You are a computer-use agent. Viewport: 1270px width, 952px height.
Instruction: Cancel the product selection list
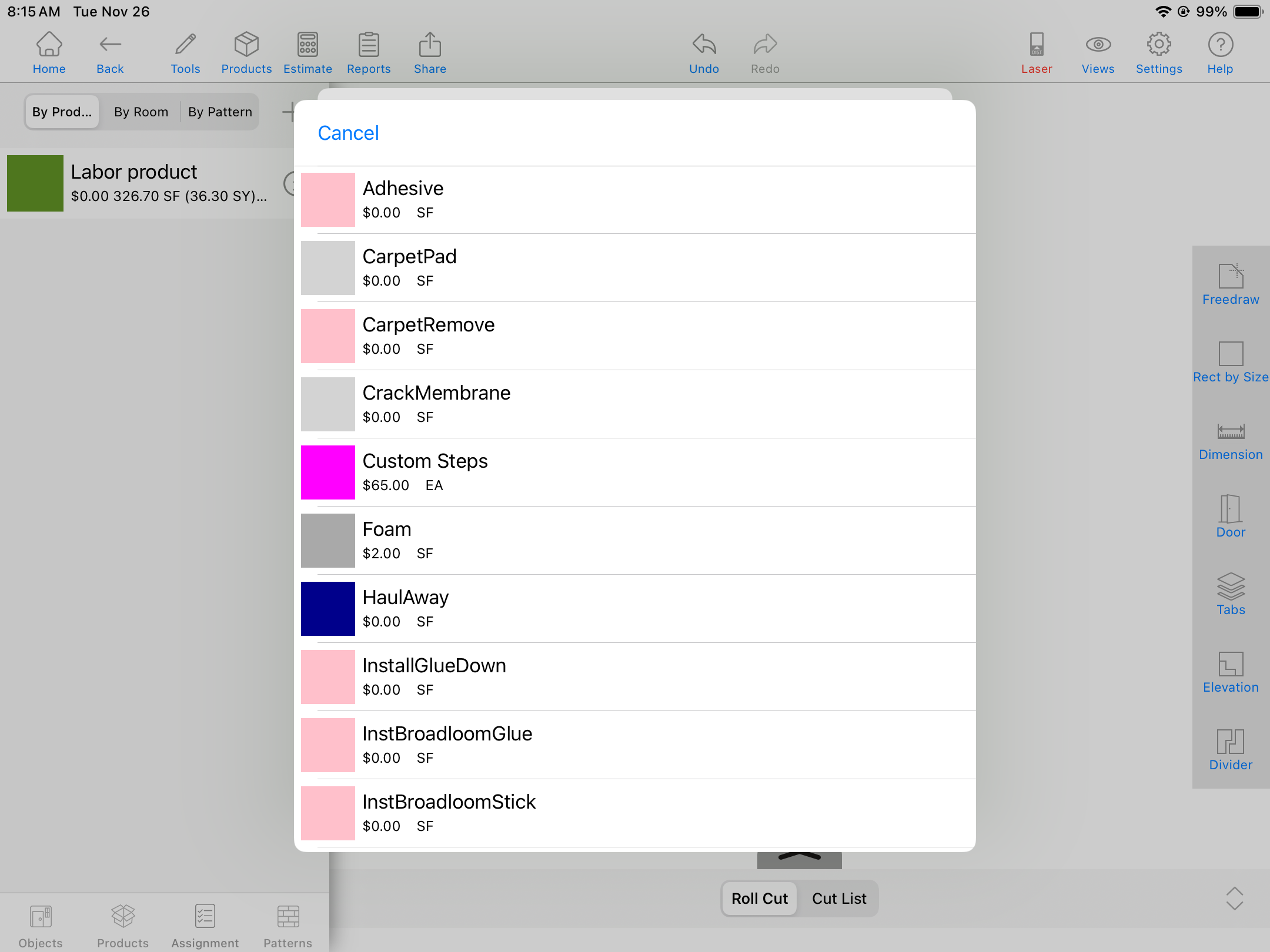[x=348, y=133]
